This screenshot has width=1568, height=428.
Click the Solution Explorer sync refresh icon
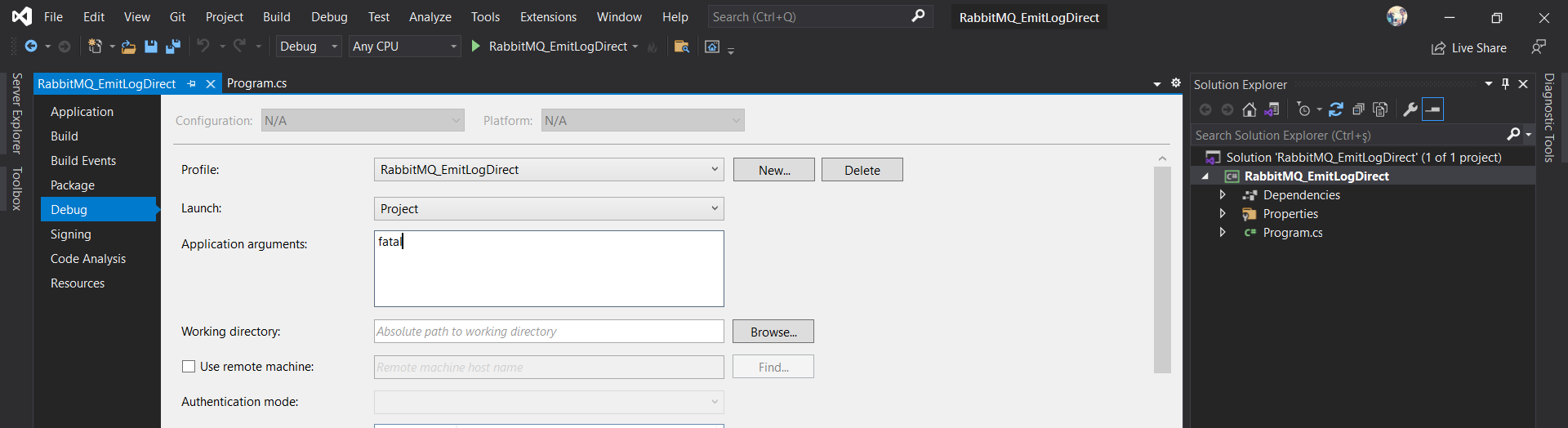tap(1336, 109)
